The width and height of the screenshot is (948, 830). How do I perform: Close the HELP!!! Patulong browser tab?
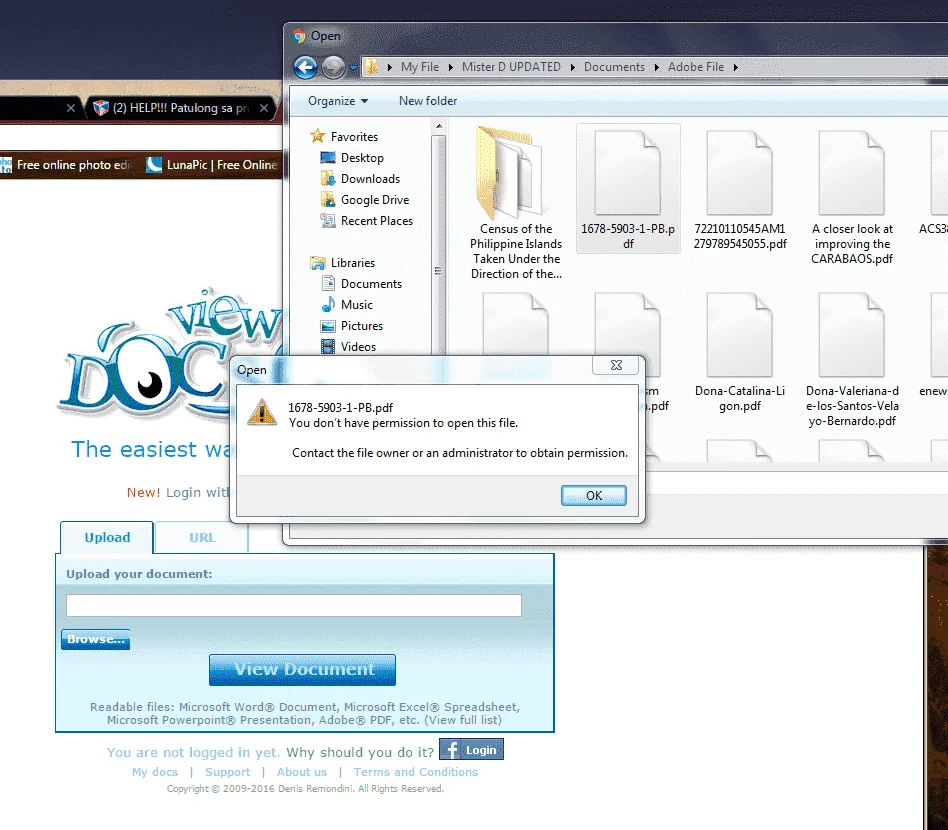(x=264, y=108)
